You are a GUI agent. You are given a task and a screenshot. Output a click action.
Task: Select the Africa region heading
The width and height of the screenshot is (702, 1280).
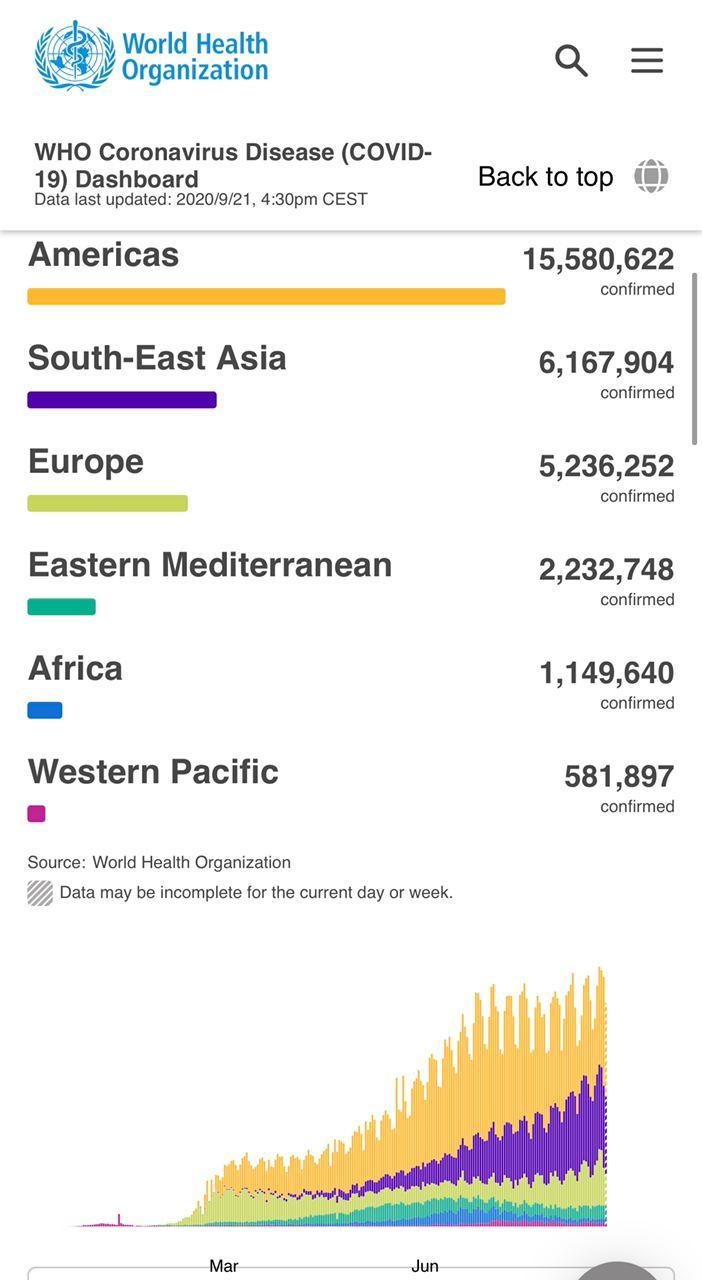76,669
